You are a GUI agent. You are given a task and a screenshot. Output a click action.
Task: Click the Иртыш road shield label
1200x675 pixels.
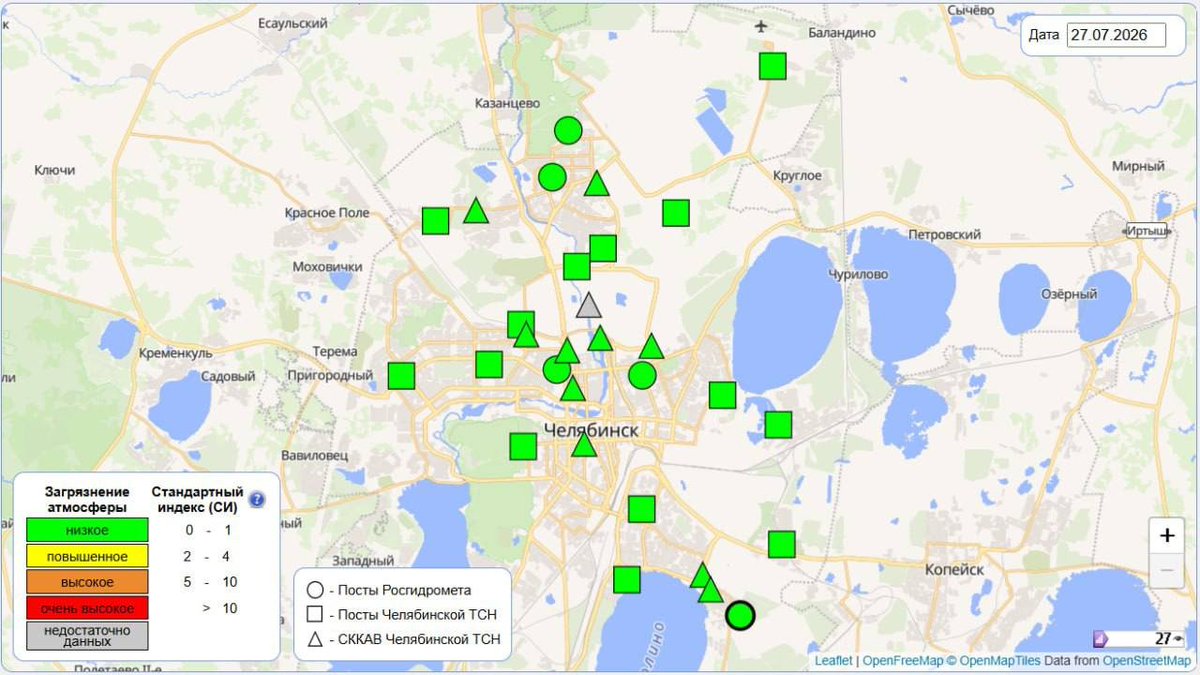(x=1148, y=230)
